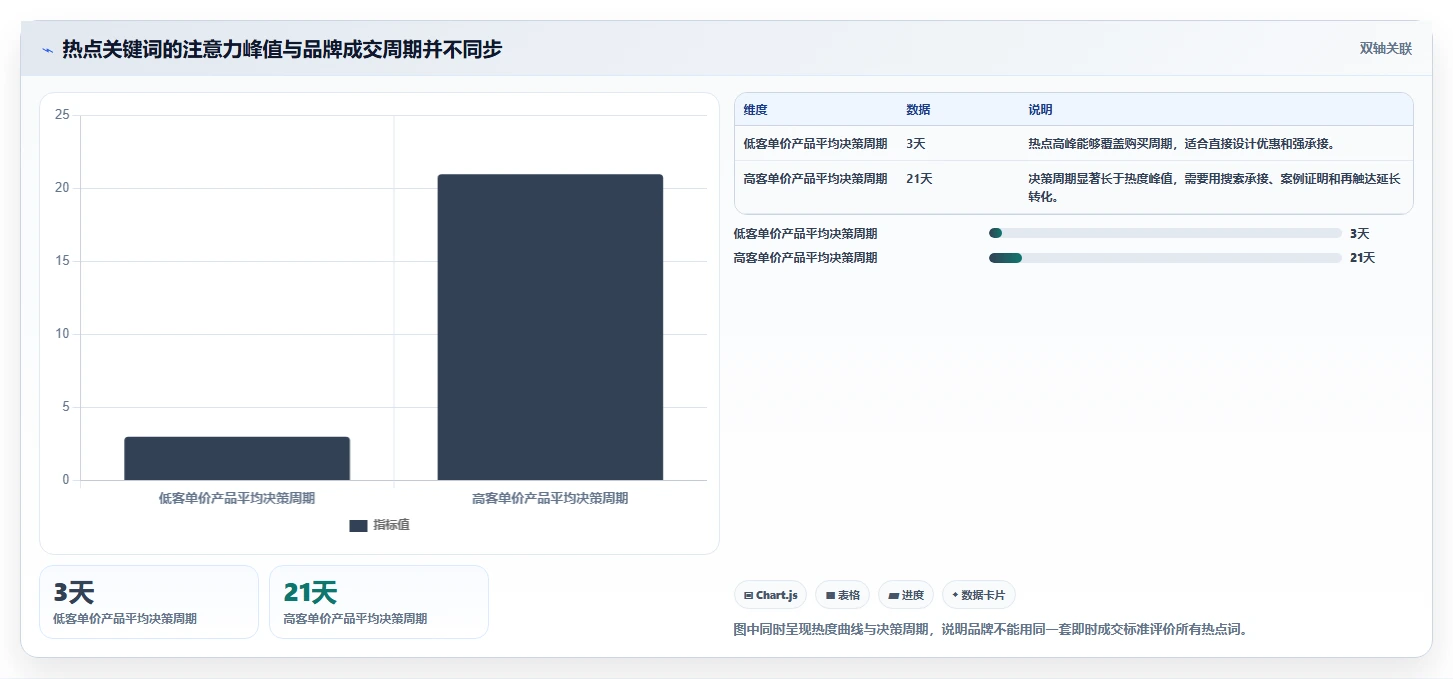The image size is (1453, 679).
Task: Click table cell 低客单价产品平均决策周期
Action: coord(815,144)
